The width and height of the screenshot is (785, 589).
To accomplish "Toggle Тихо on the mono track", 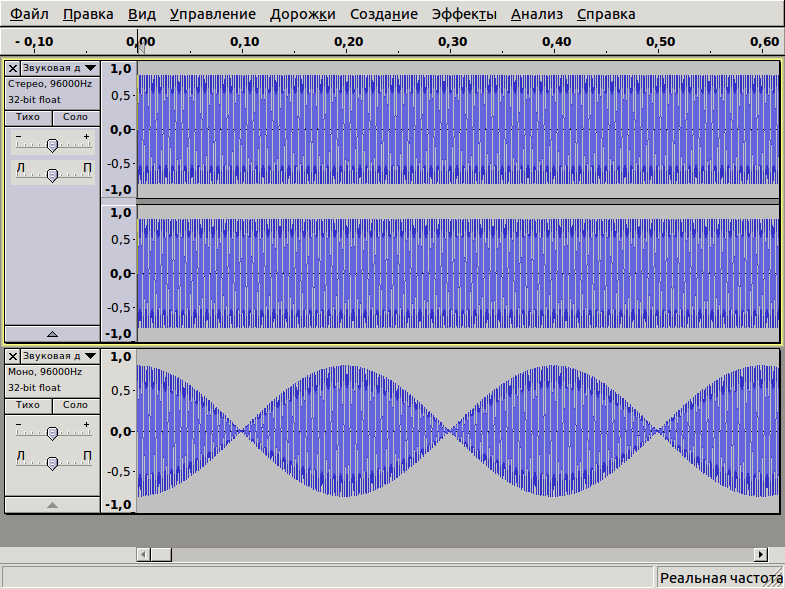I will click(28, 405).
